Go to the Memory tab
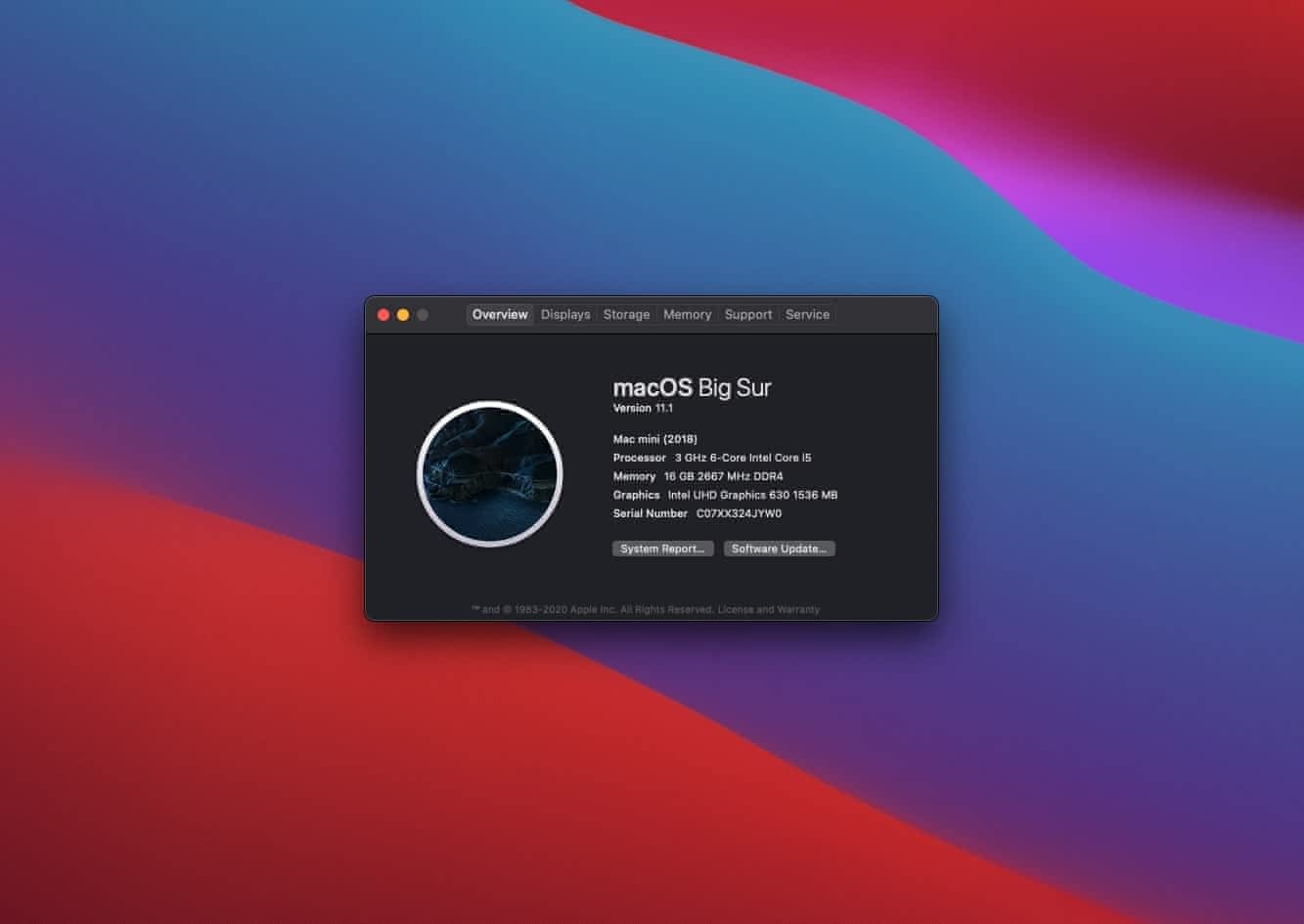The height and width of the screenshot is (924, 1304). [x=687, y=315]
